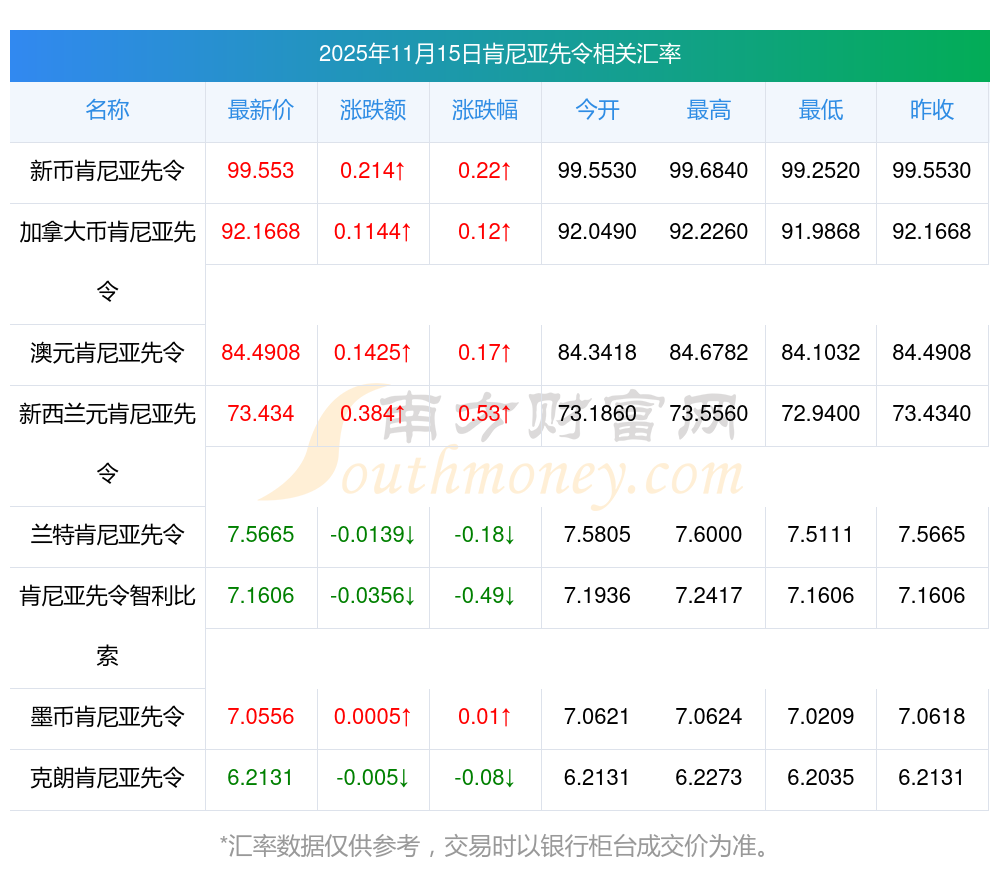Open the 兰特肯尼亚先令 row name
The image size is (1000, 877).
click(x=107, y=535)
